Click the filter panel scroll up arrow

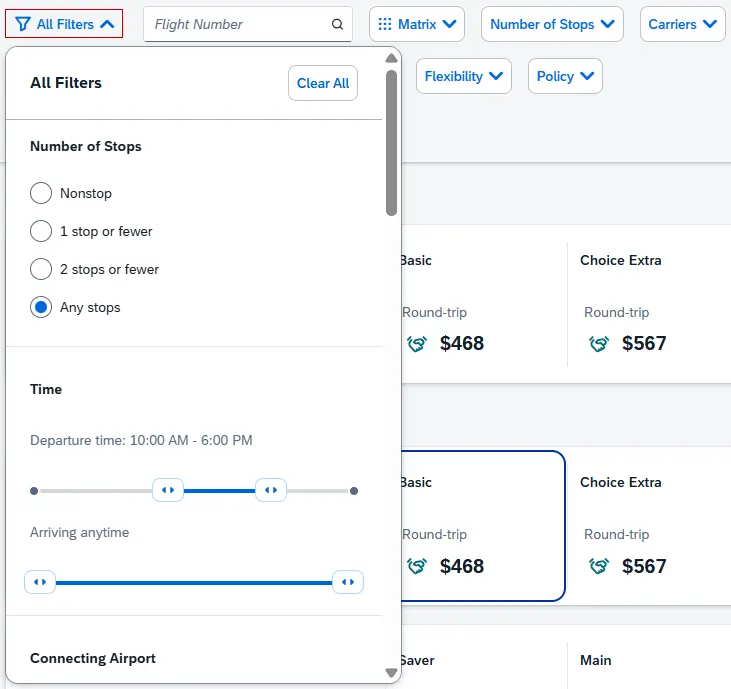[x=392, y=58]
